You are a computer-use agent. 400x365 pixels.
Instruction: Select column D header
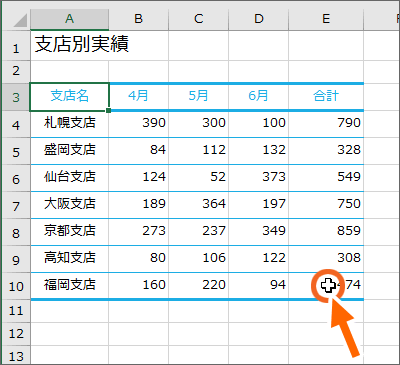[259, 19]
